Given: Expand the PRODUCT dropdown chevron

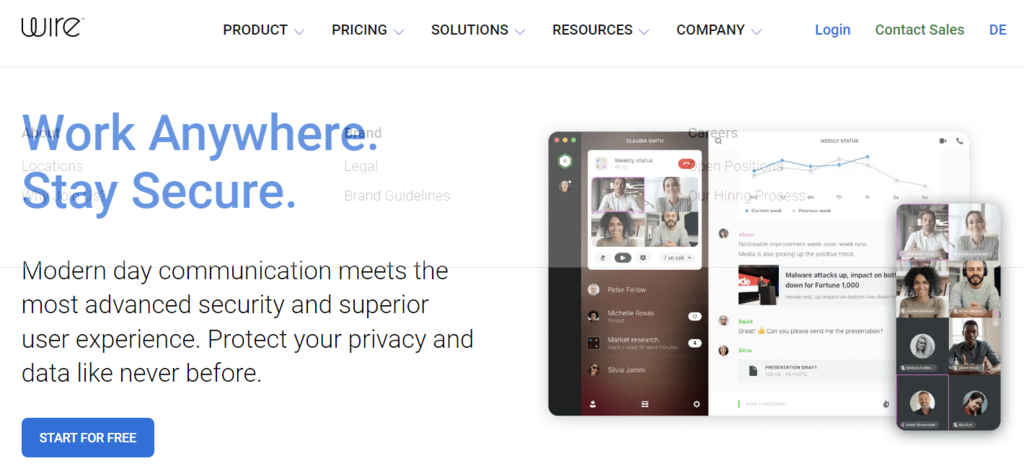Looking at the screenshot, I should click(299, 31).
